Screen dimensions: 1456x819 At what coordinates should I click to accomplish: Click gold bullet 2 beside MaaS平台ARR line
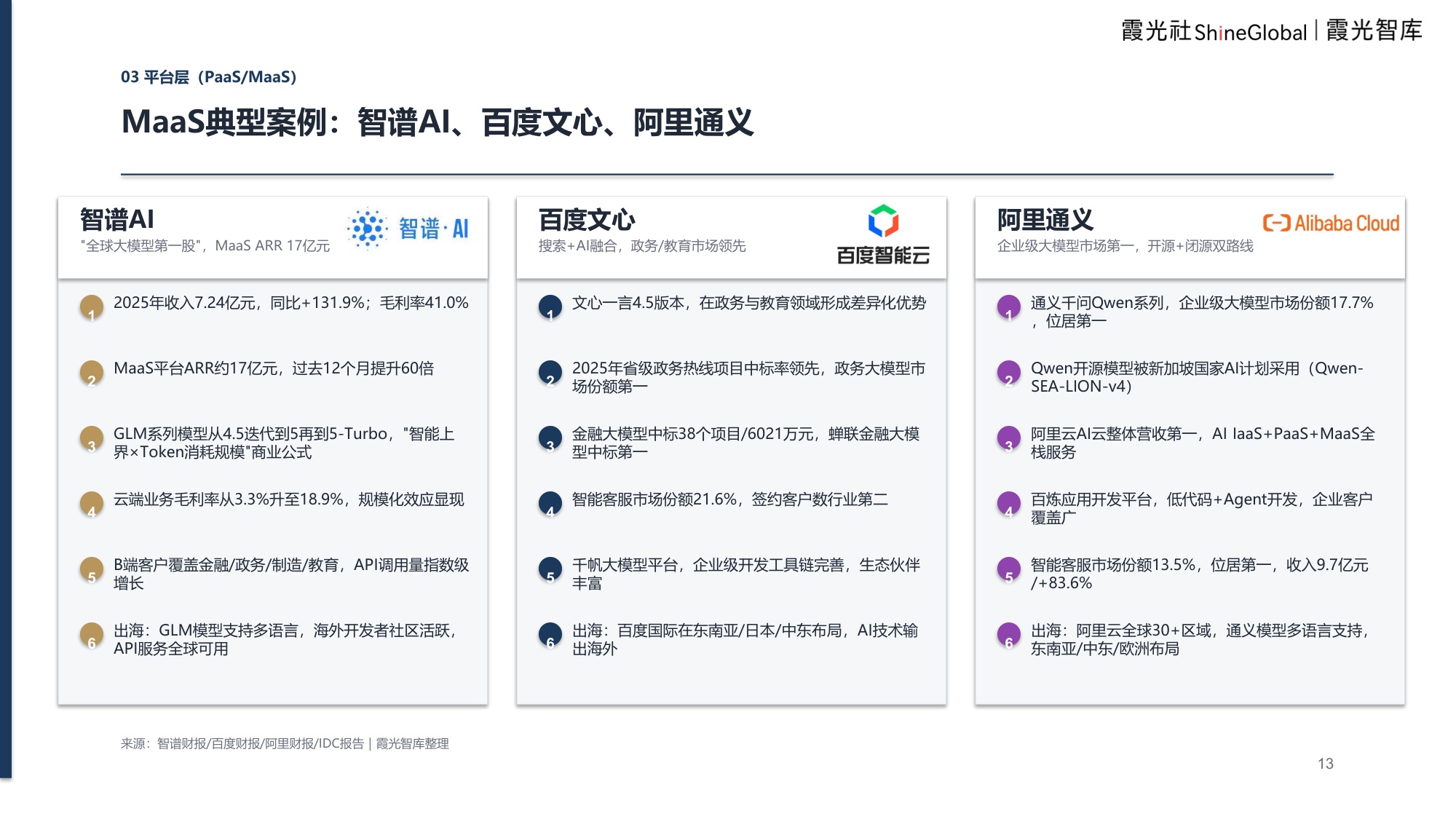[x=92, y=373]
